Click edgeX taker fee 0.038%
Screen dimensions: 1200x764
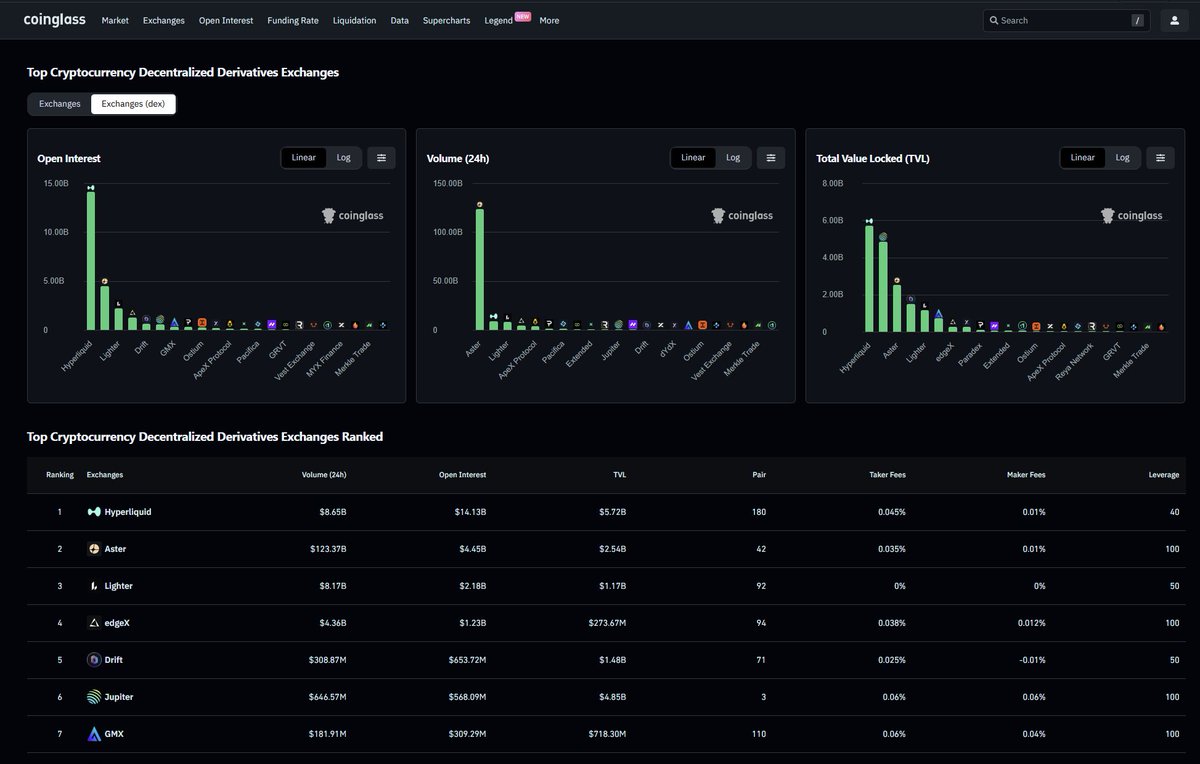click(x=894, y=623)
